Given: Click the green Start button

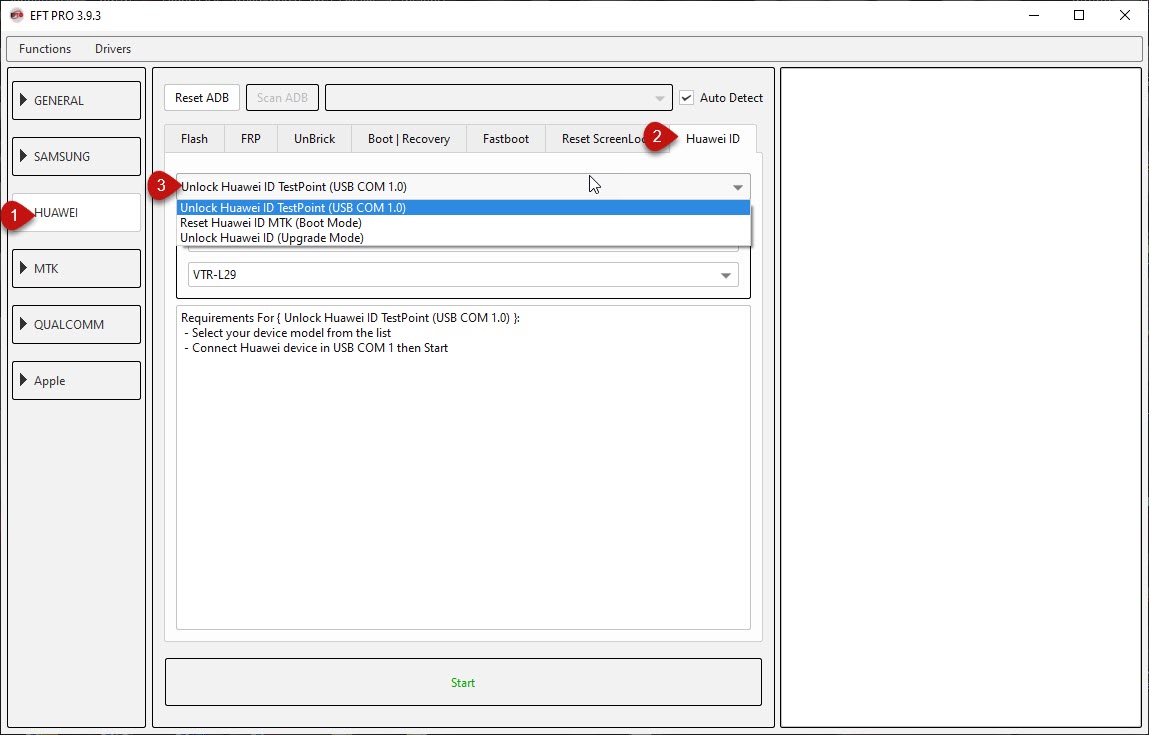Looking at the screenshot, I should pyautogui.click(x=463, y=682).
